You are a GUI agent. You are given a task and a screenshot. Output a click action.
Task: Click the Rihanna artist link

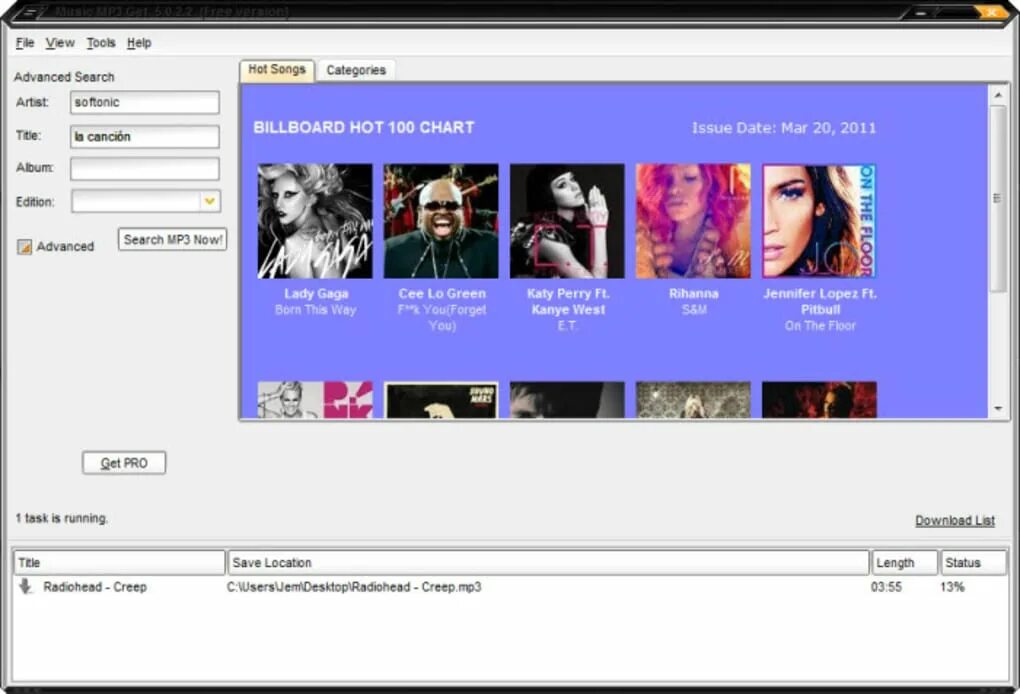click(694, 293)
